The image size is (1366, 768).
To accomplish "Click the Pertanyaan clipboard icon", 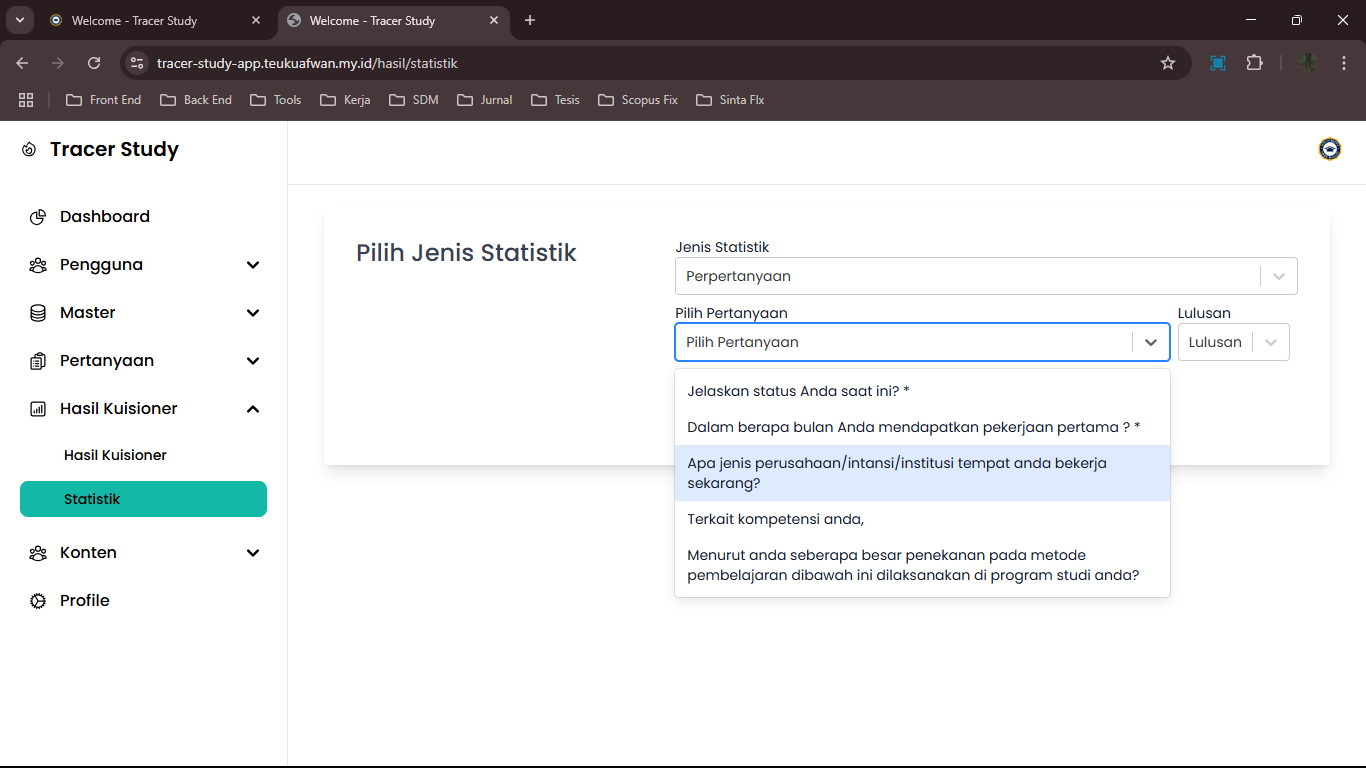I will (38, 361).
